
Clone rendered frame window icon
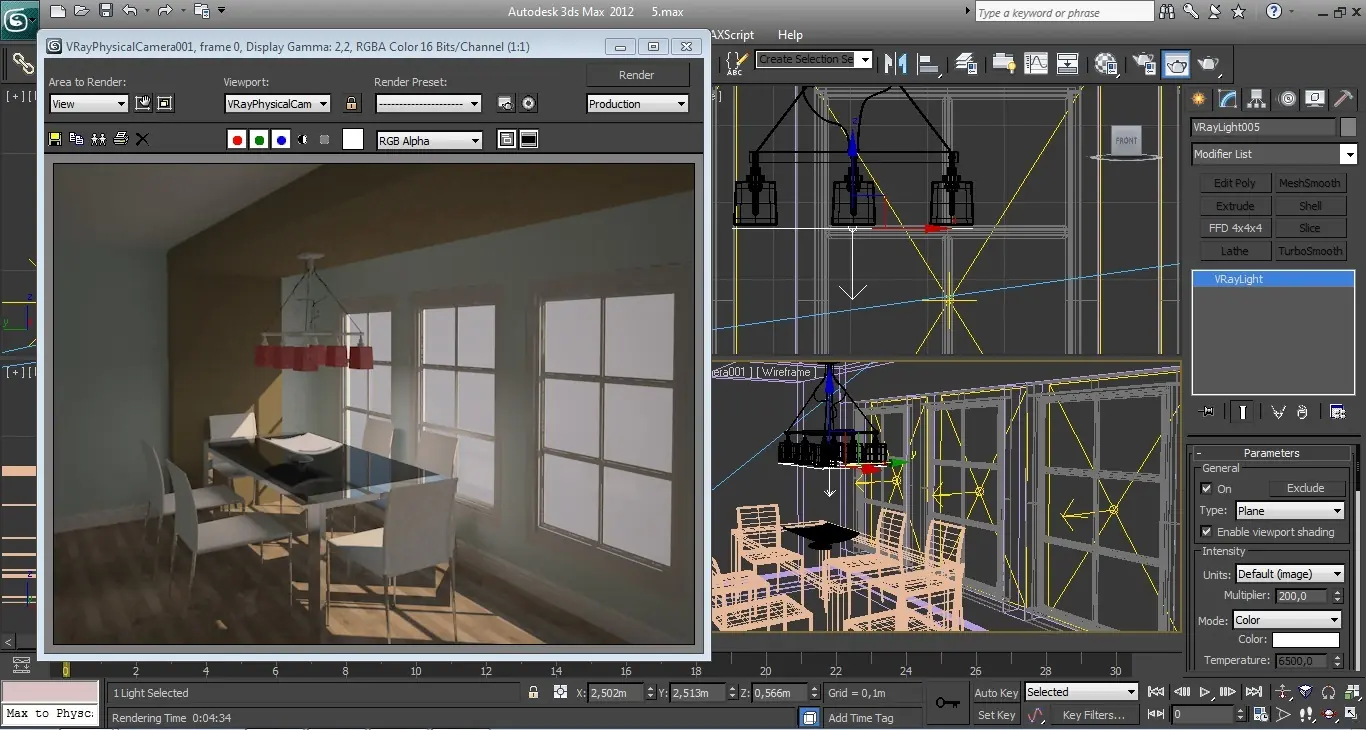[99, 139]
